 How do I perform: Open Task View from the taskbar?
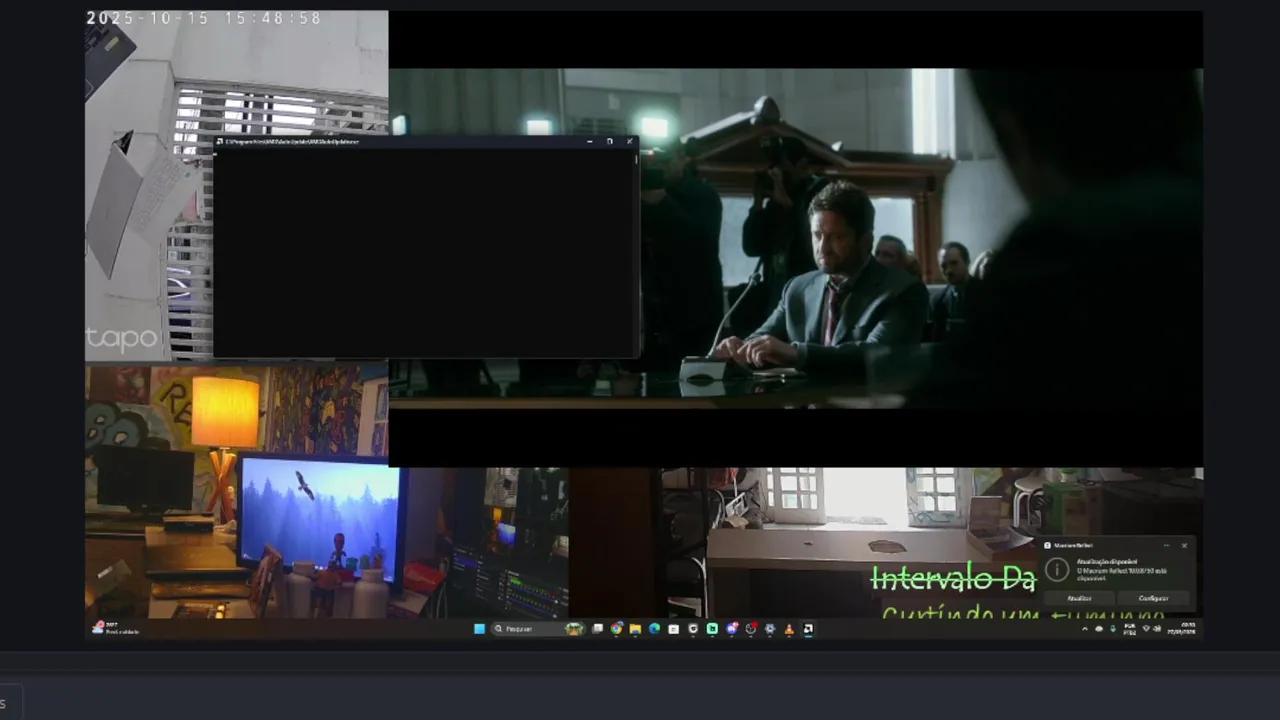coord(597,629)
